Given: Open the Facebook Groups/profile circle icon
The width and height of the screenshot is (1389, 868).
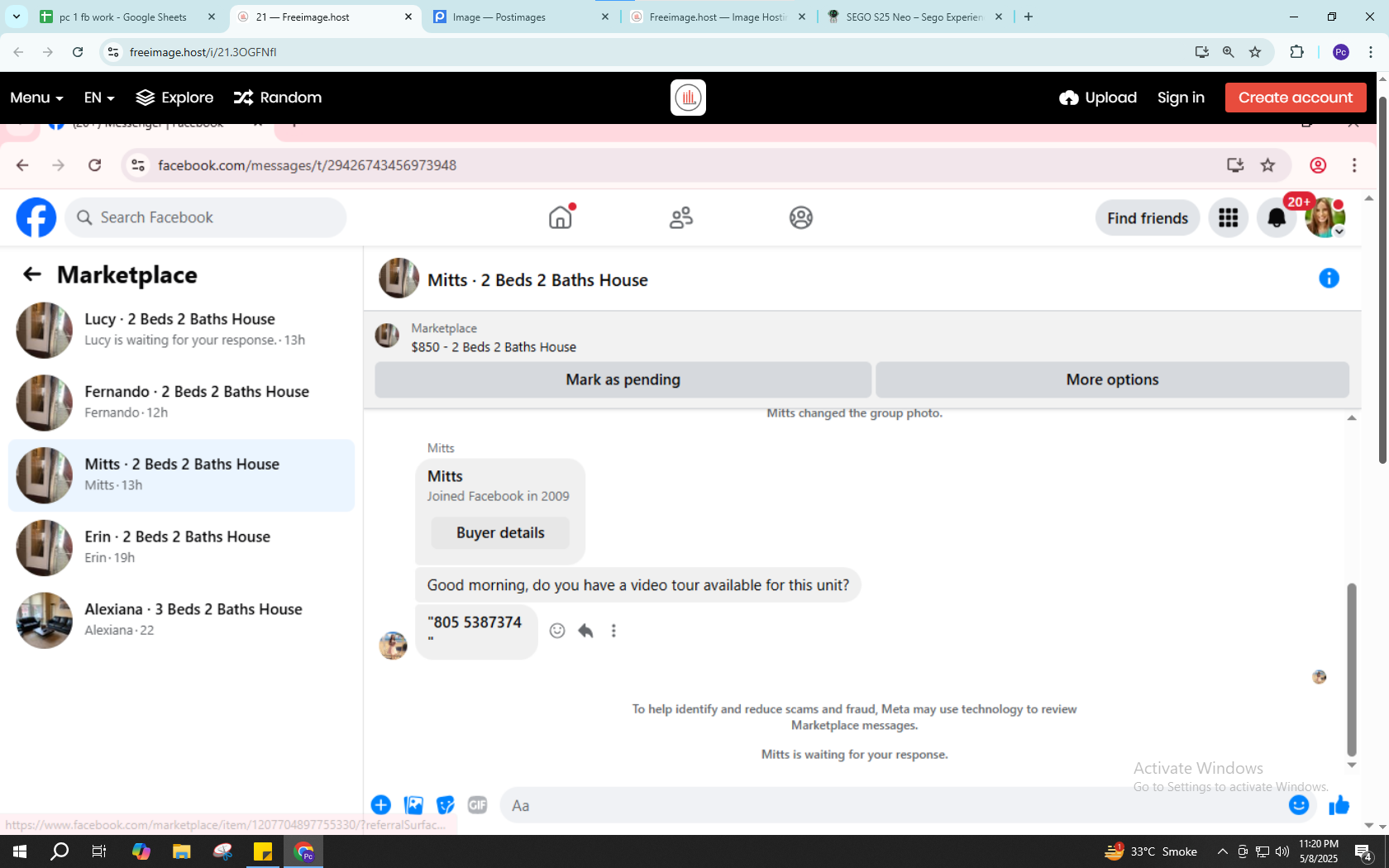Looking at the screenshot, I should [x=801, y=217].
